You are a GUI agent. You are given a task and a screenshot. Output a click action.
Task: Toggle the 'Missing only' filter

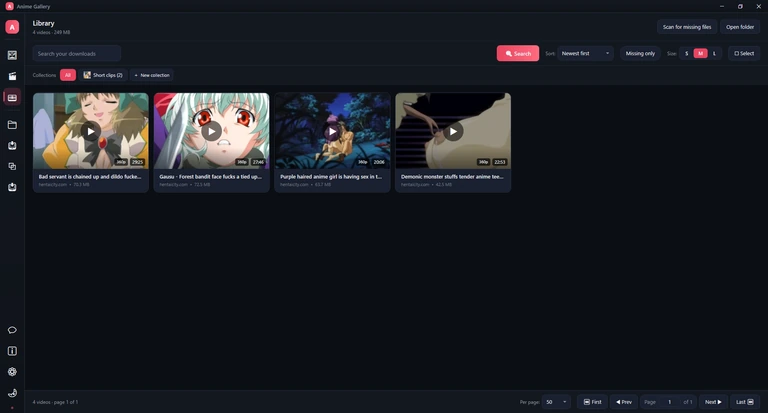(x=640, y=53)
